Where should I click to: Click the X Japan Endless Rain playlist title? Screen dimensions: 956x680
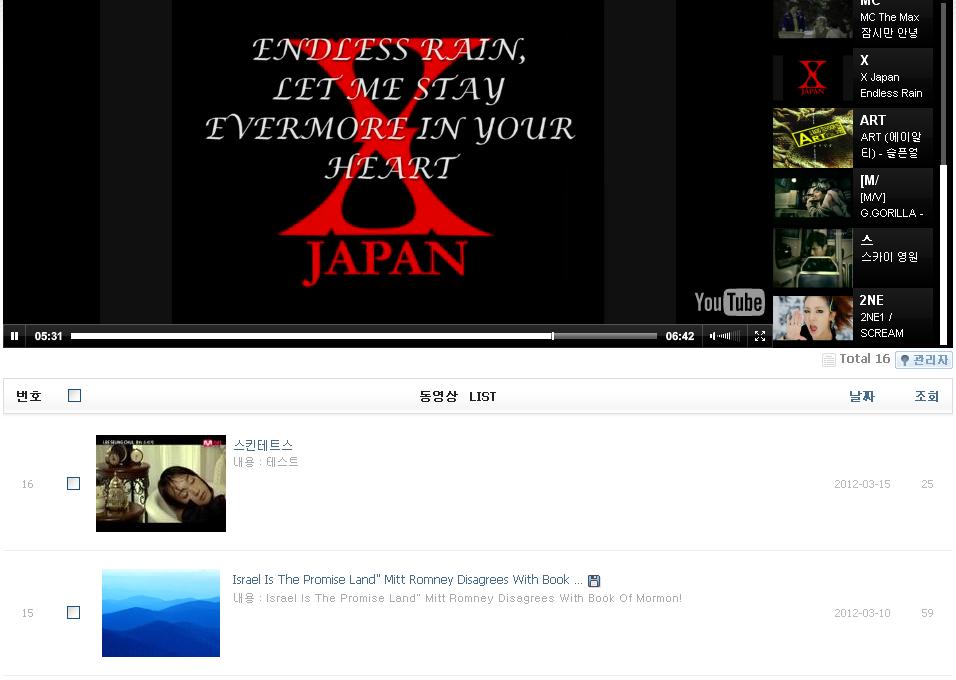[x=891, y=85]
